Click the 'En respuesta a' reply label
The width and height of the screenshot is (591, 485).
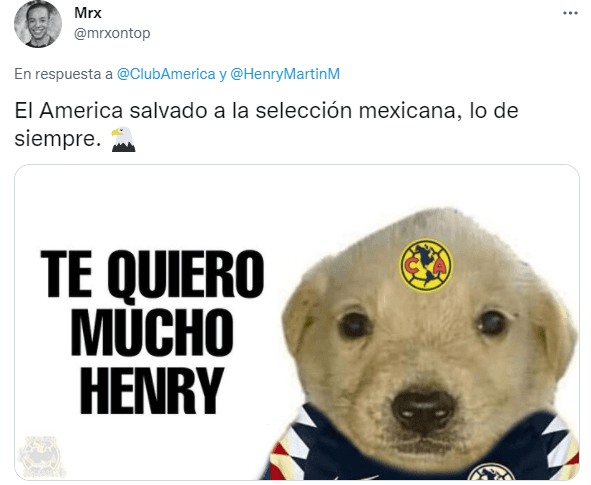click(63, 74)
